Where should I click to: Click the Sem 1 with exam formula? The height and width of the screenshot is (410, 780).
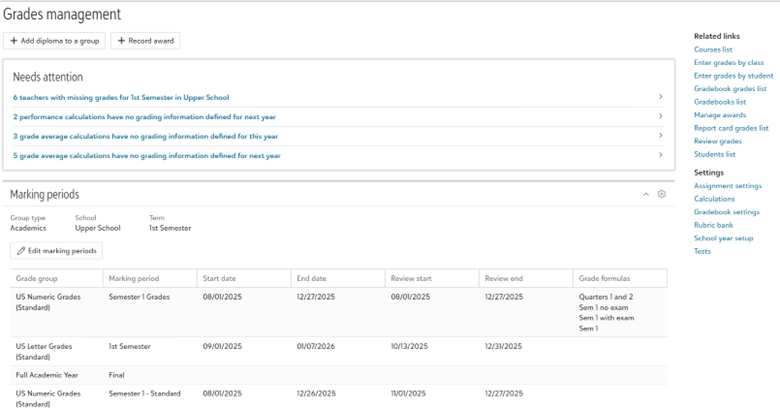[x=606, y=318]
